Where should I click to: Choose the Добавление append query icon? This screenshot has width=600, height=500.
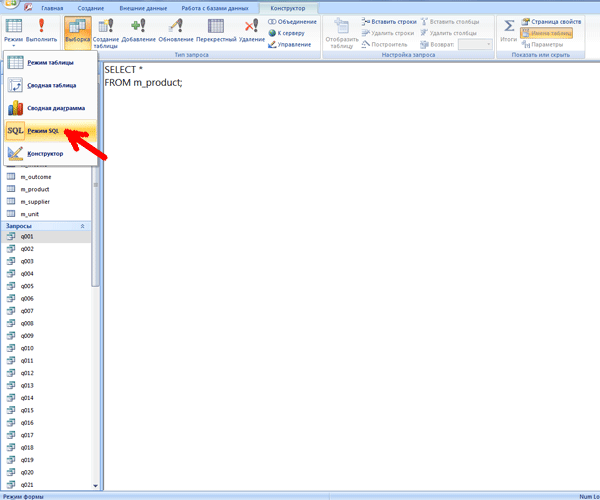tap(138, 29)
